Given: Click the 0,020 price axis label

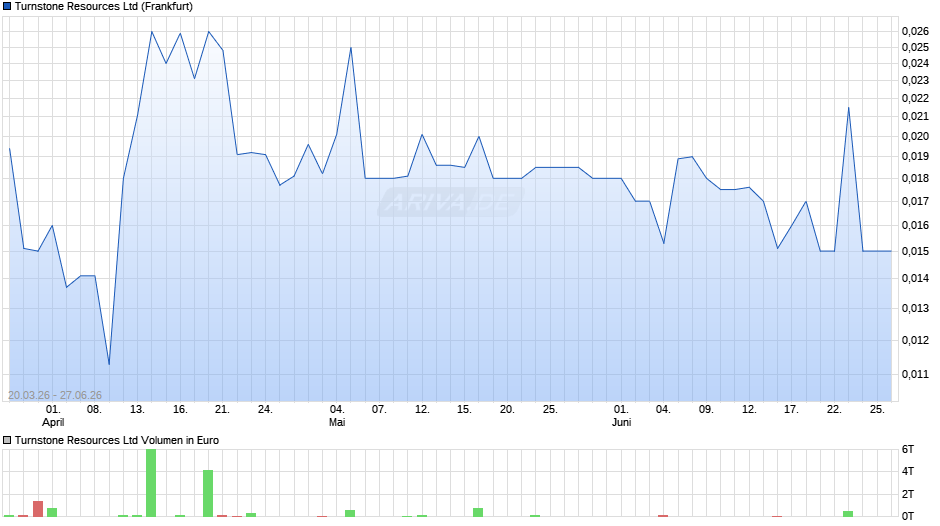Looking at the screenshot, I should (x=915, y=136).
